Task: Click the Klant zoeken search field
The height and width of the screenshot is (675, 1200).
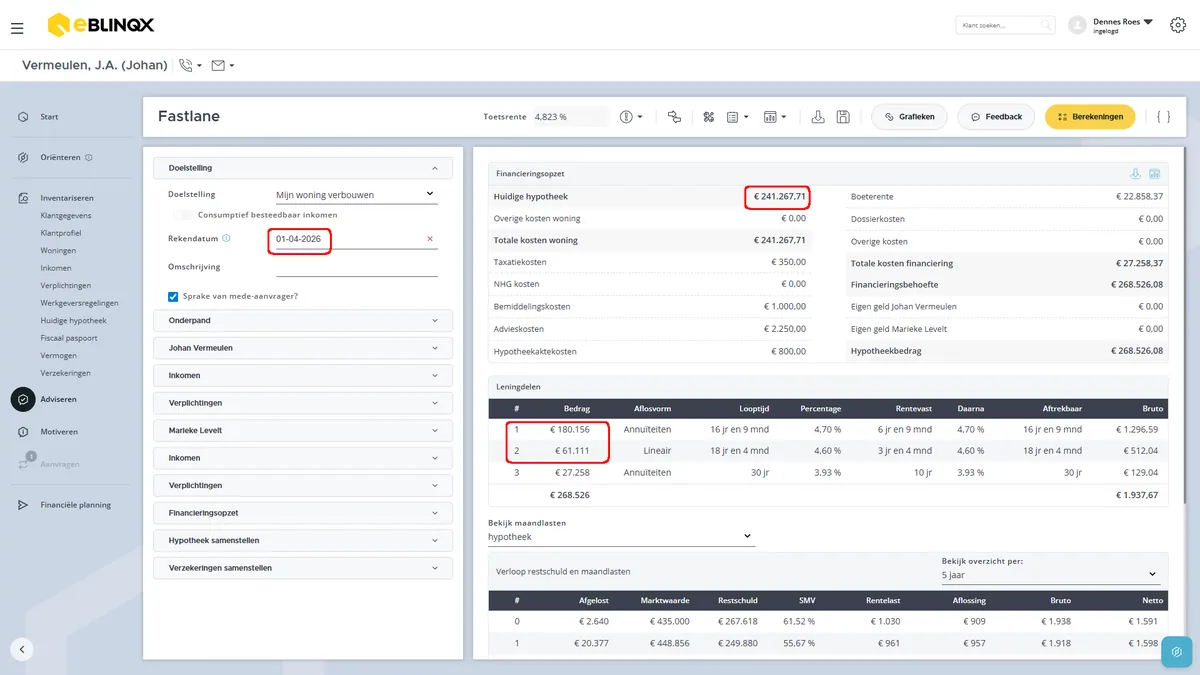Action: click(1005, 25)
